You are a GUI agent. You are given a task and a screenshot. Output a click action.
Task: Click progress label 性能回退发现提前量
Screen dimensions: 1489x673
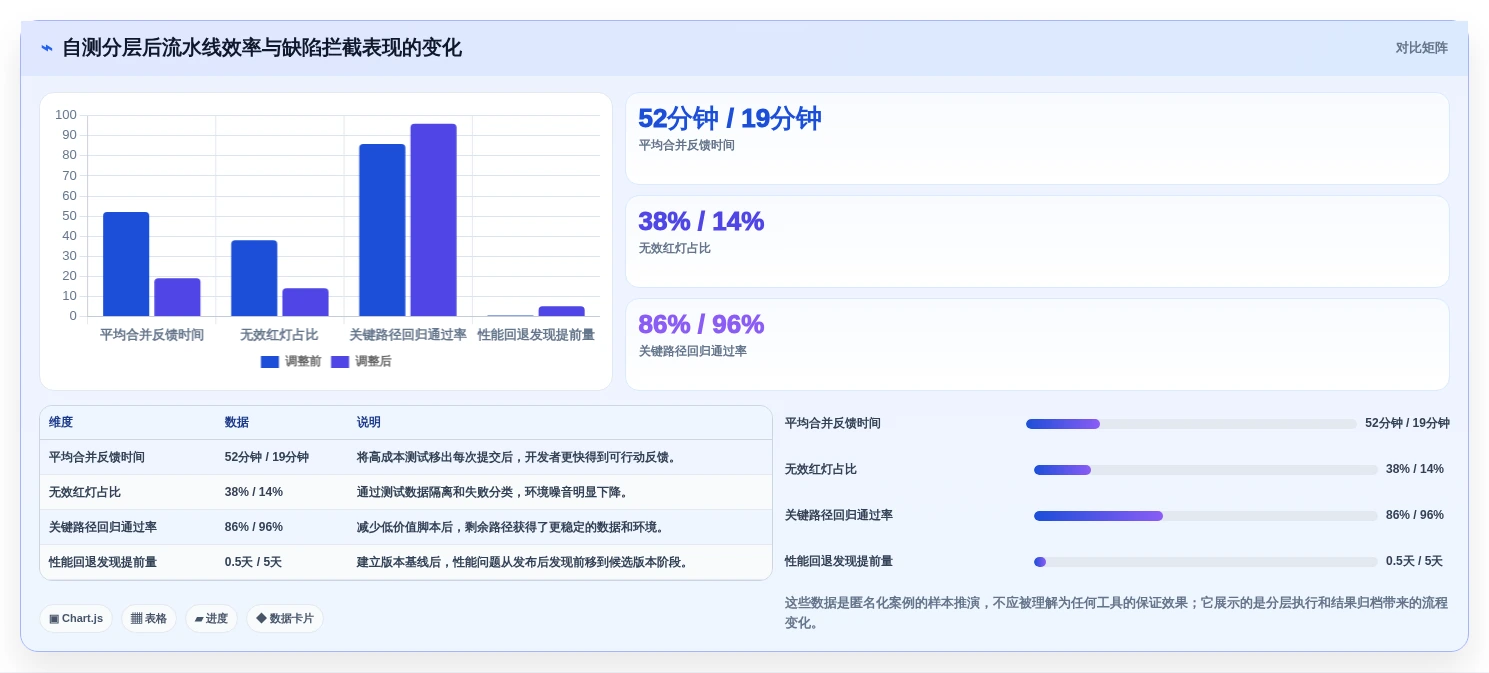click(x=839, y=562)
